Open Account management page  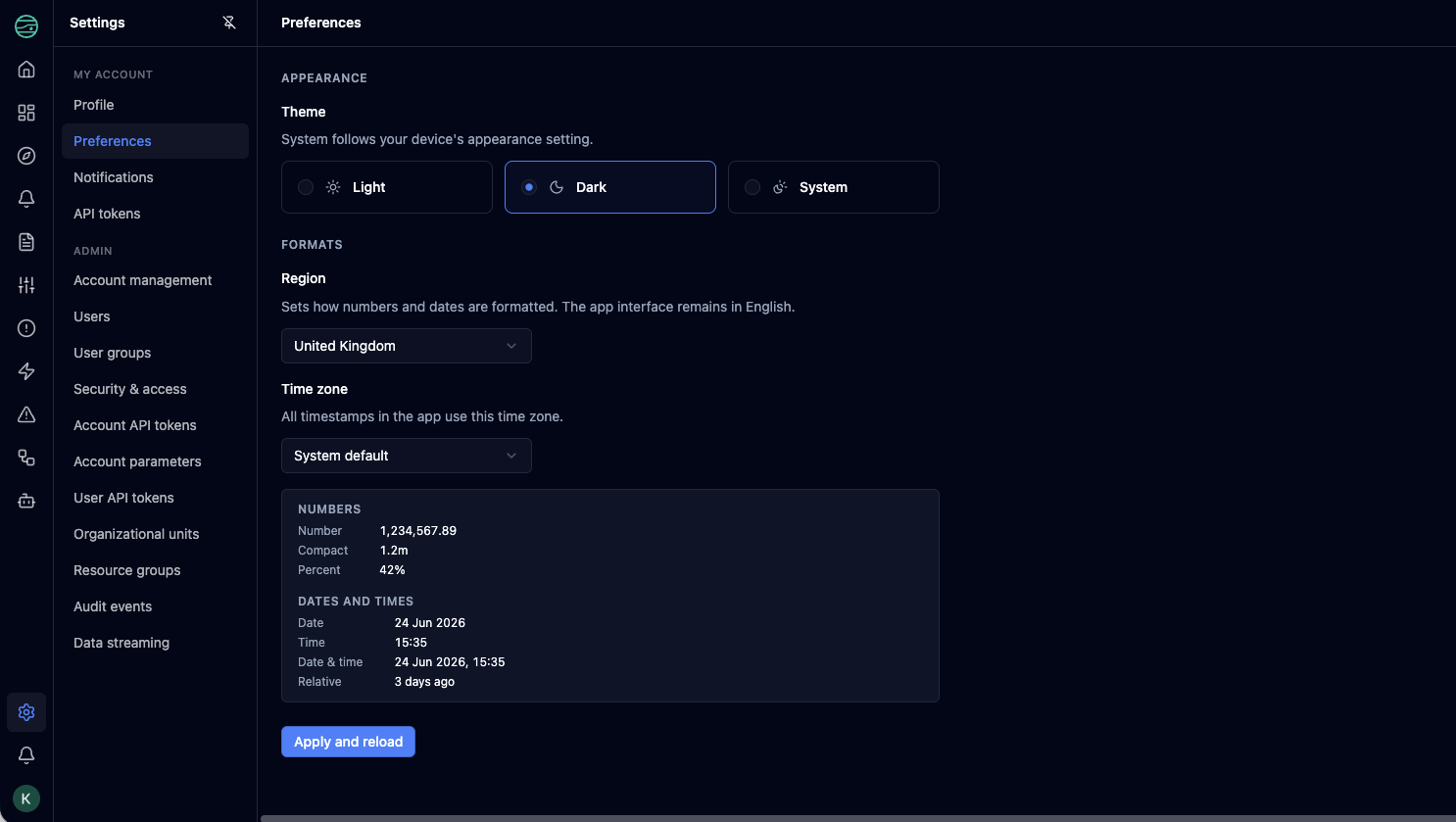[155, 280]
